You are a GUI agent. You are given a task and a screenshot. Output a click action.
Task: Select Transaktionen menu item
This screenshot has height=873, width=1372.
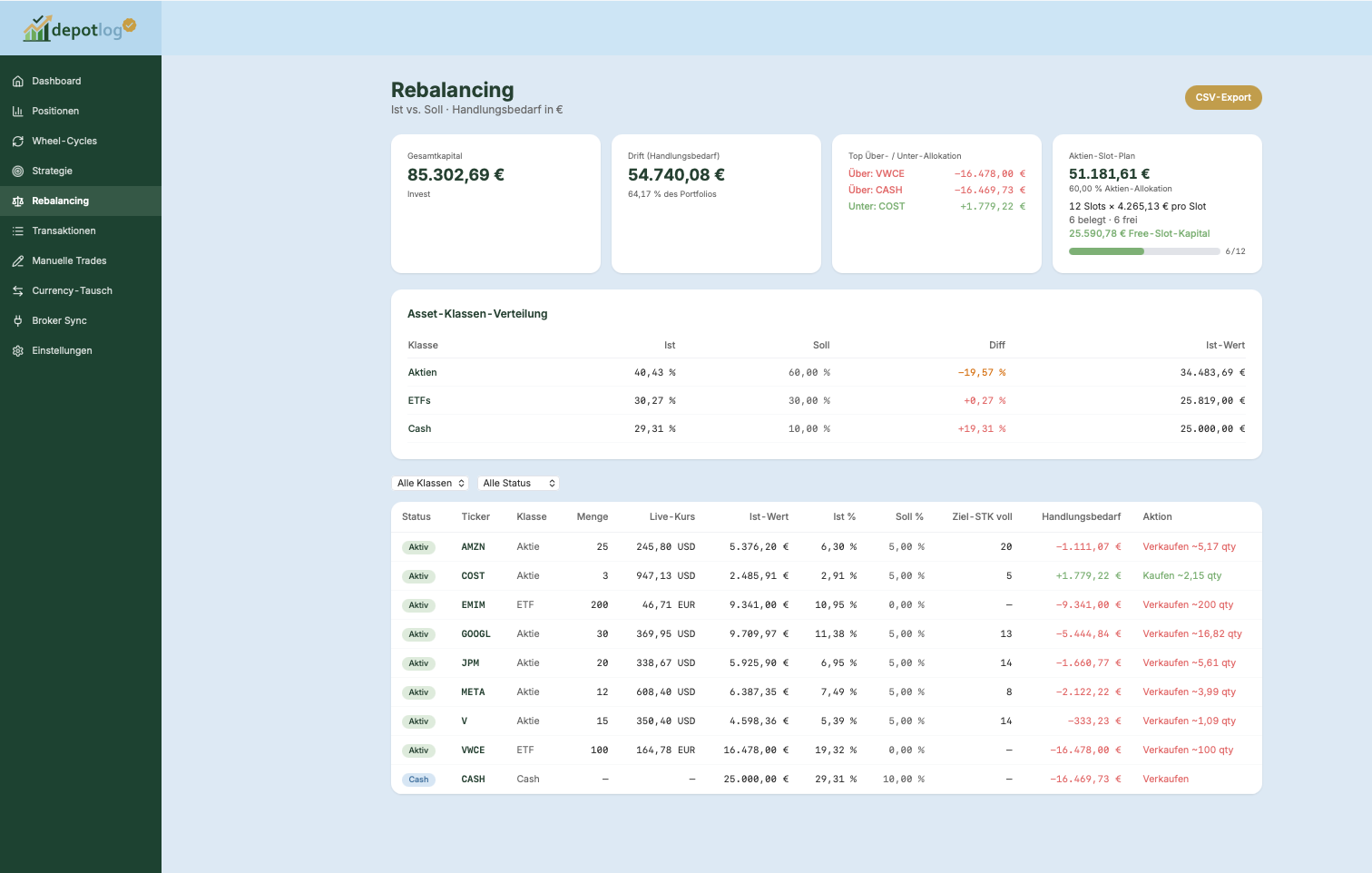[81, 231]
